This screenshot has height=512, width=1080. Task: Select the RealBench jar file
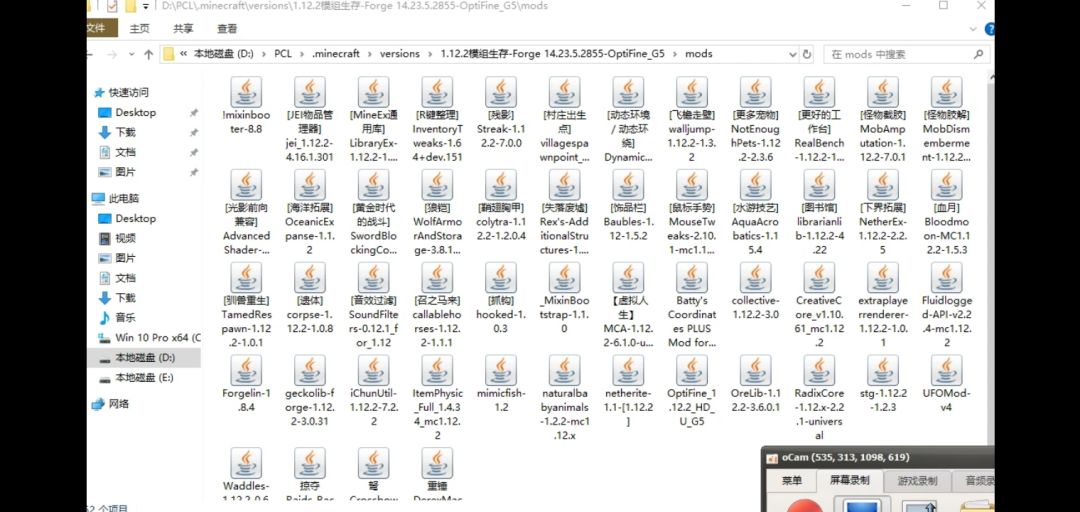819,119
